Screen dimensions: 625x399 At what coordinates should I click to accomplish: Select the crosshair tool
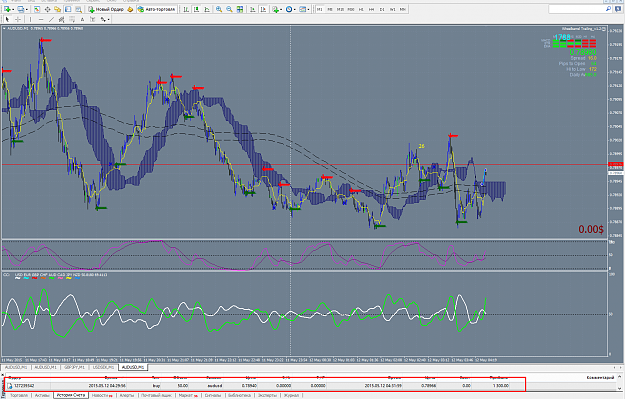(x=18, y=19)
